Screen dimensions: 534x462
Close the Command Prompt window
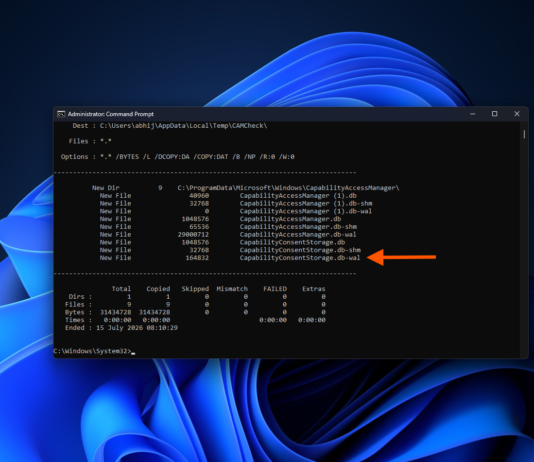tap(517, 114)
